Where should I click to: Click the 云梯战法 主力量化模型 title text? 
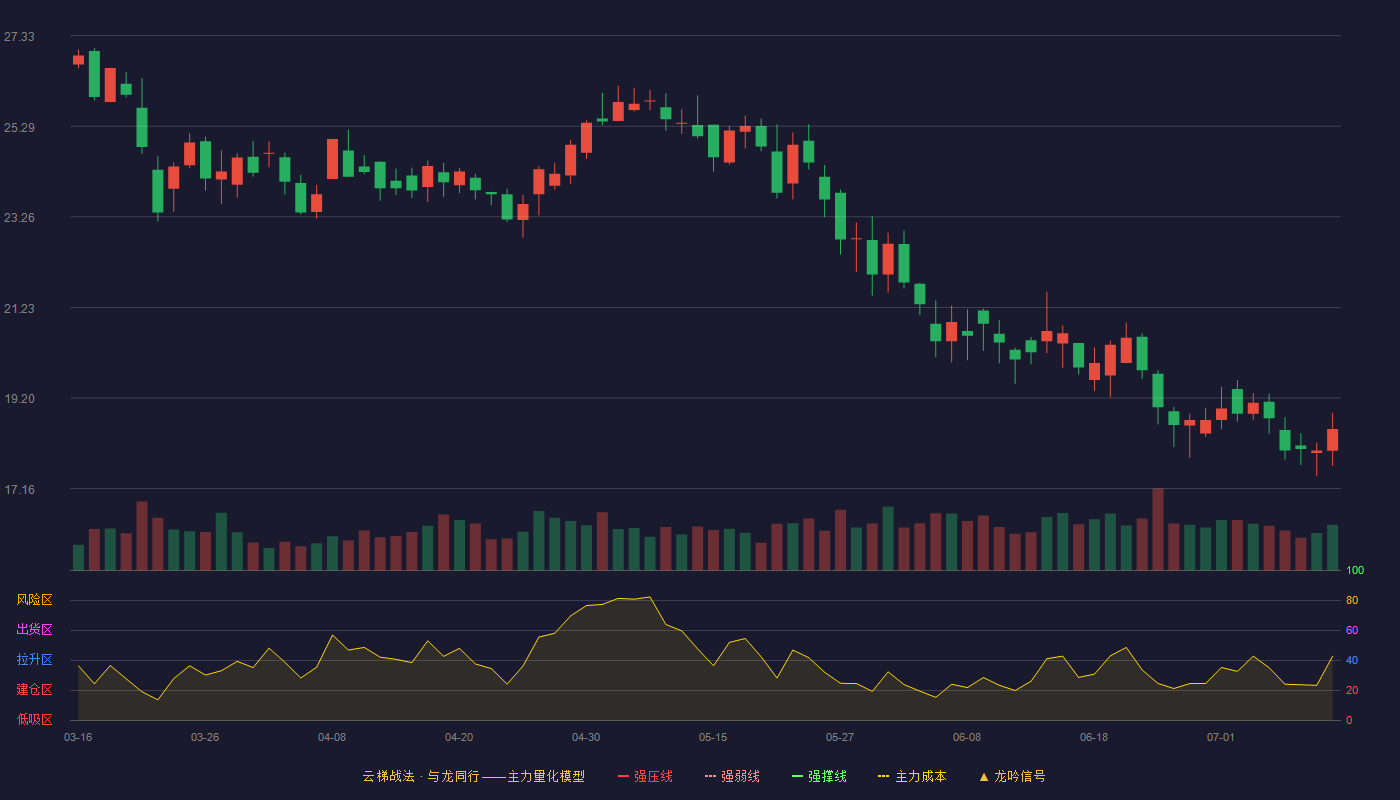(x=473, y=776)
